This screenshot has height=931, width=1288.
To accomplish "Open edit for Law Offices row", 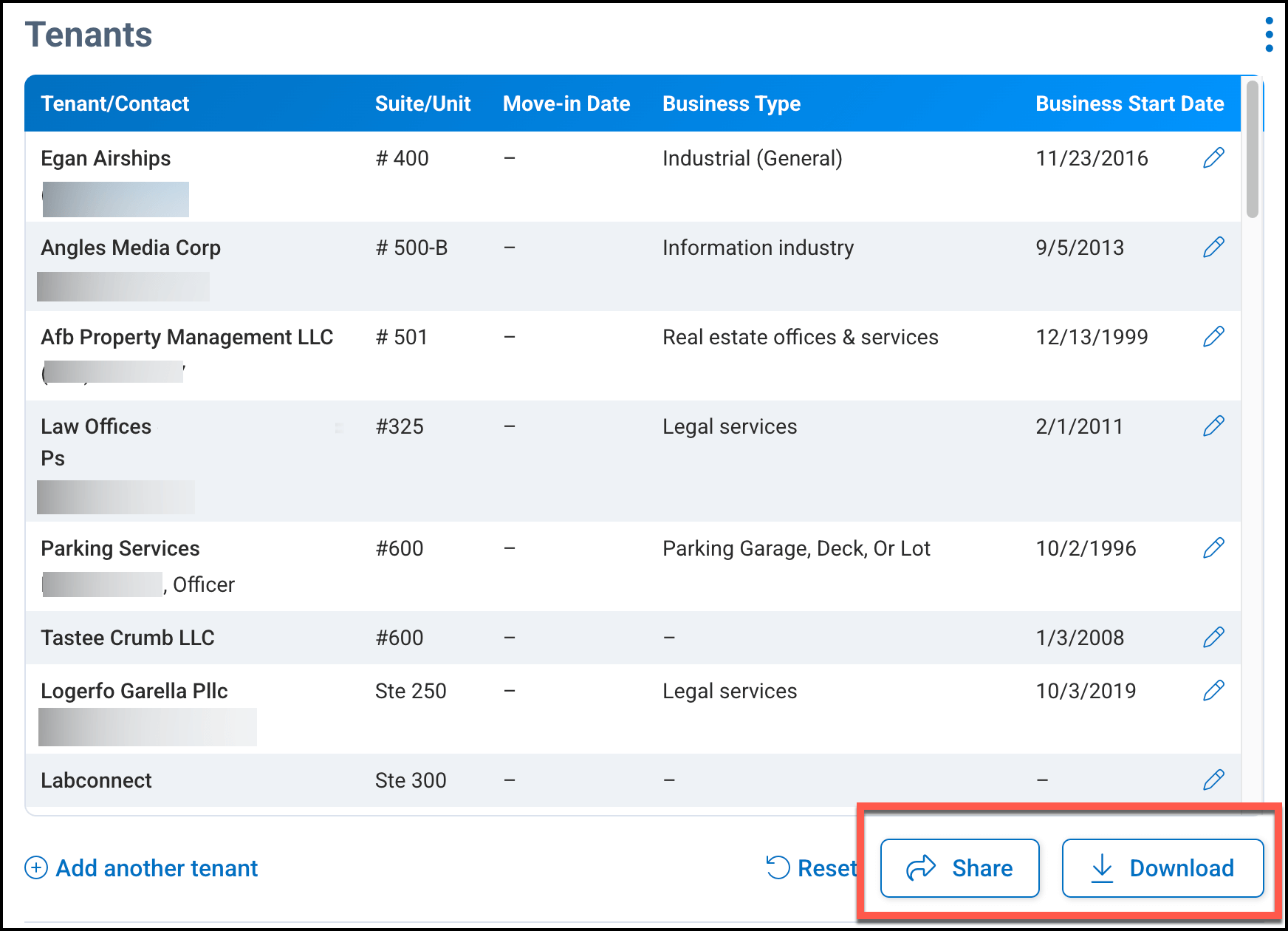I will tap(1213, 426).
